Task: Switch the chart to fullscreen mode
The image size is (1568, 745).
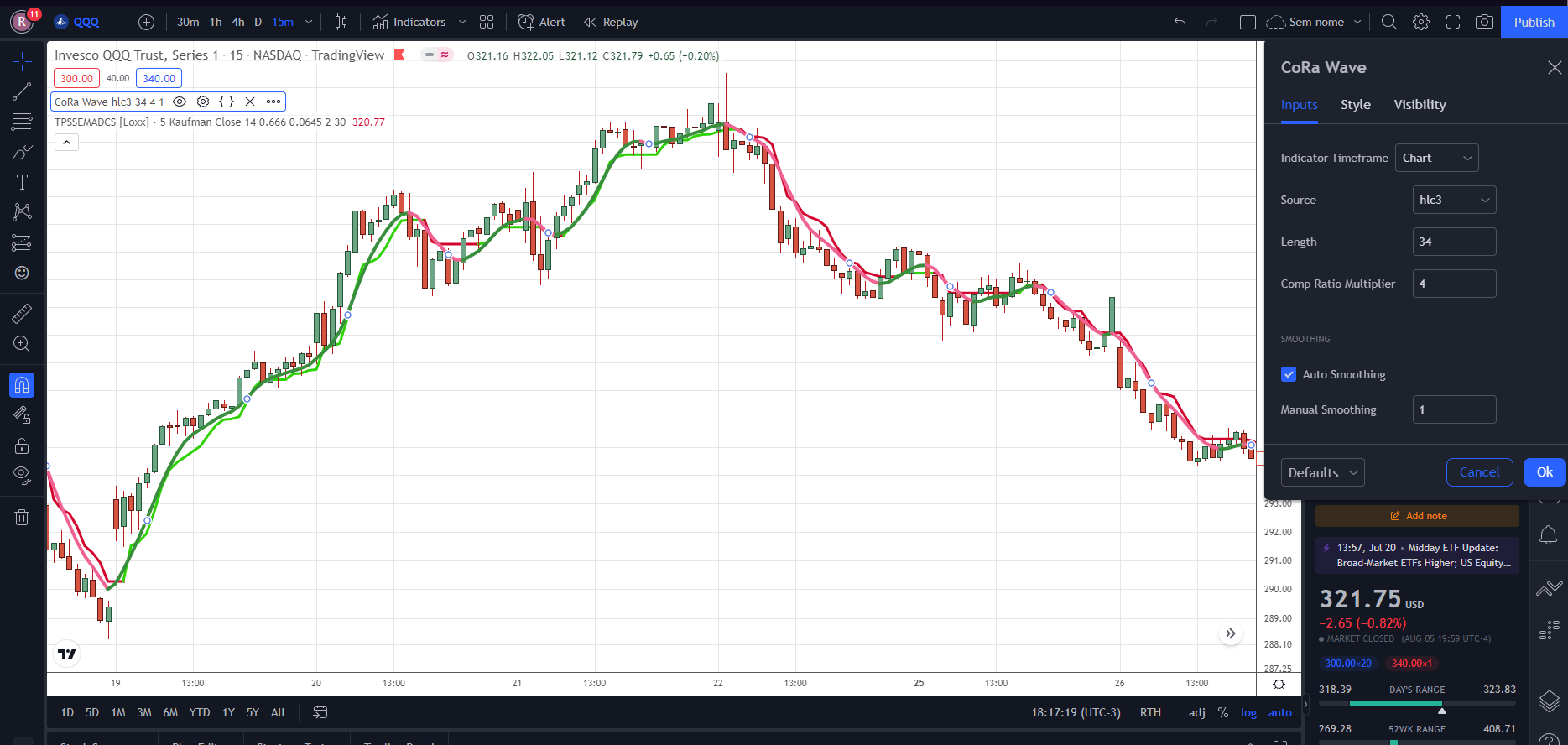Action: (x=1453, y=22)
